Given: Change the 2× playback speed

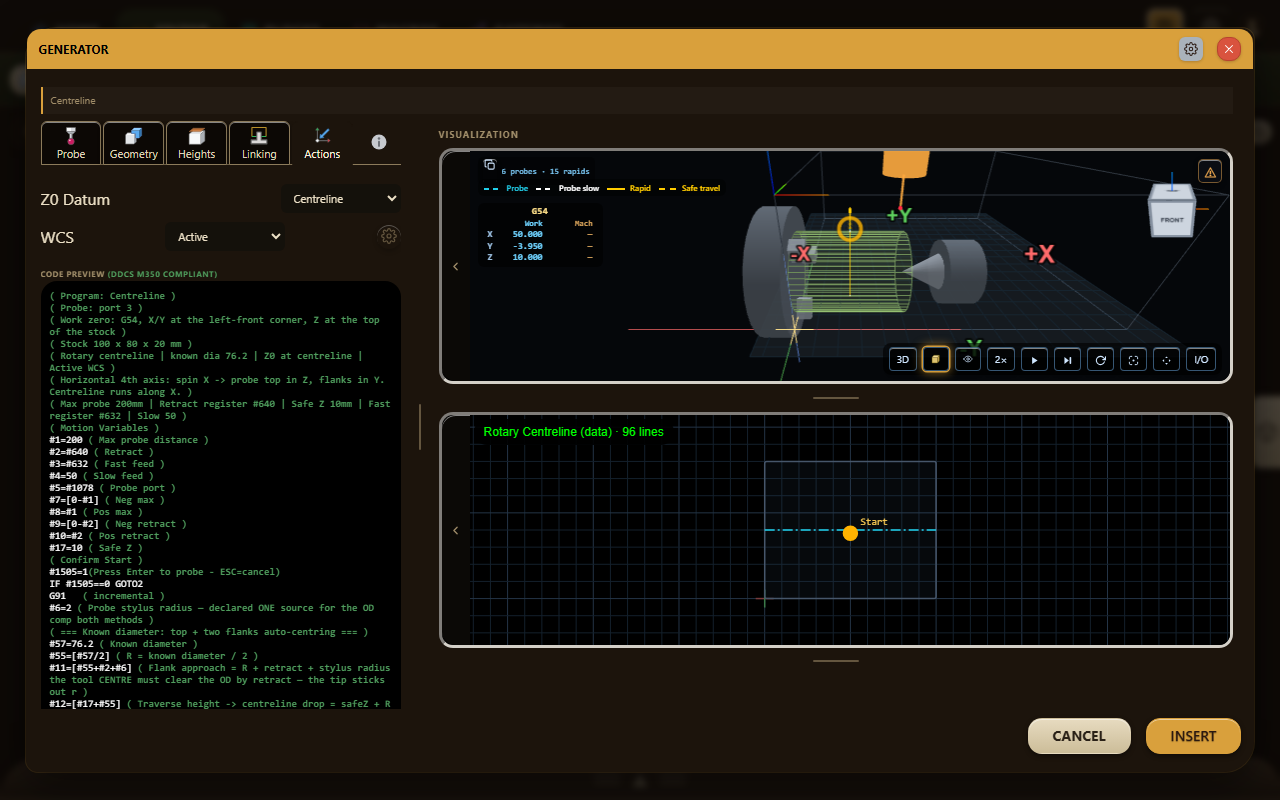Looking at the screenshot, I should [1000, 359].
